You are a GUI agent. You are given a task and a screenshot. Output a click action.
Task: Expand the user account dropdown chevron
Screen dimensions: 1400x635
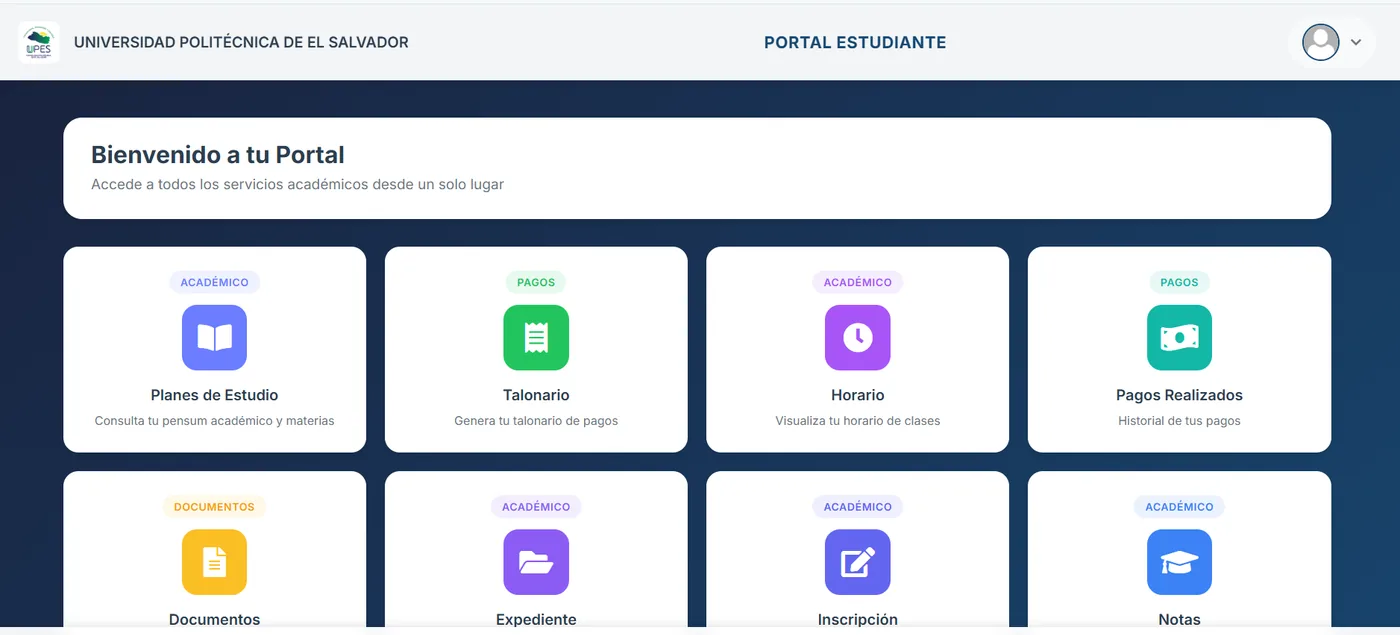pos(1356,42)
